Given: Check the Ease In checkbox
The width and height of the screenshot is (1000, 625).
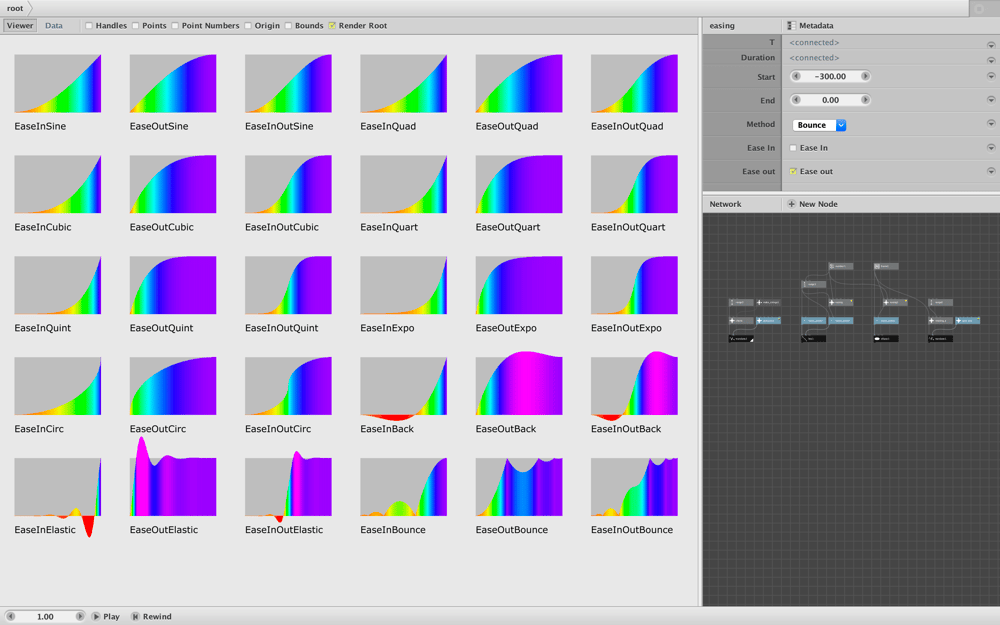Looking at the screenshot, I should 793,148.
